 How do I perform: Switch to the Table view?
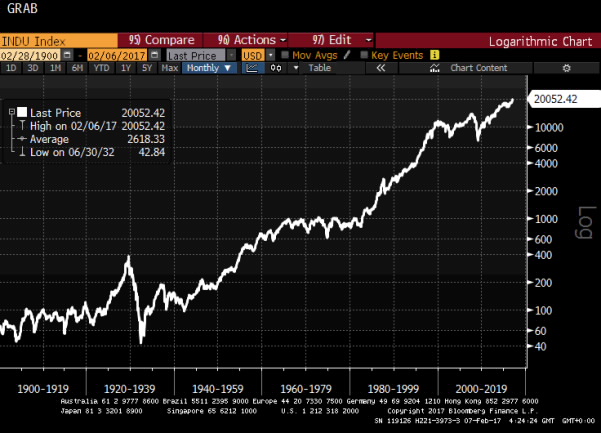coord(319,68)
